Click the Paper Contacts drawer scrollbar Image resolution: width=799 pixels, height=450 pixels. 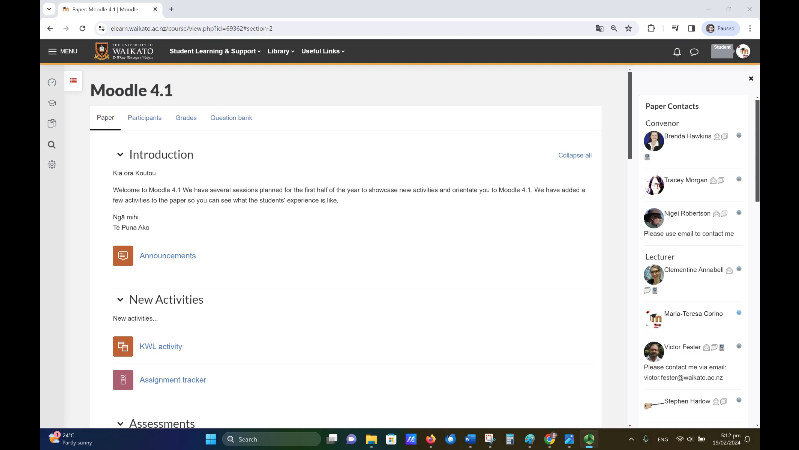click(x=757, y=151)
